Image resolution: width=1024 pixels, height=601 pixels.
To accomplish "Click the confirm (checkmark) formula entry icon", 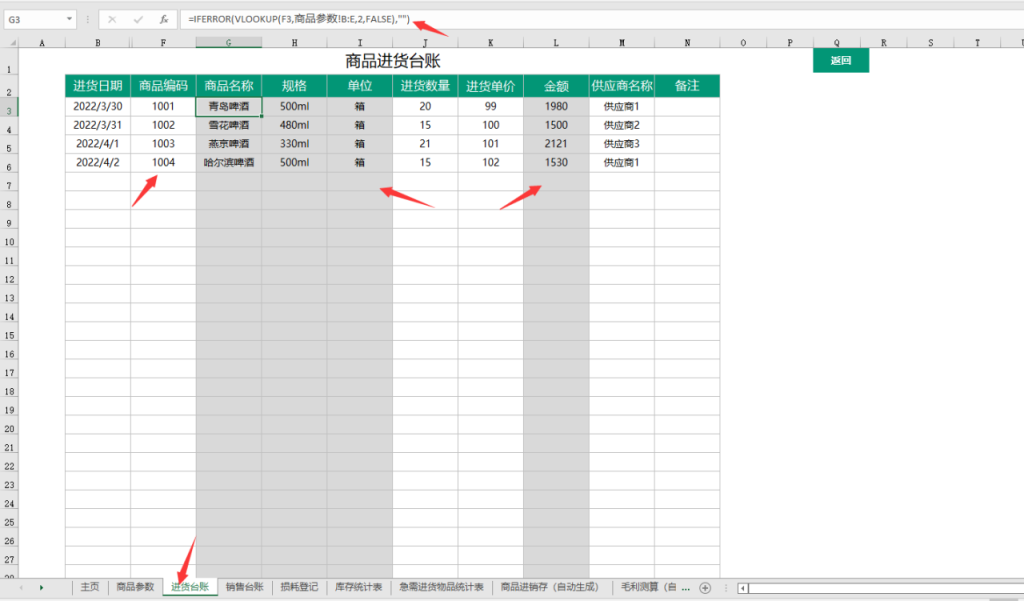I will click(x=137, y=19).
